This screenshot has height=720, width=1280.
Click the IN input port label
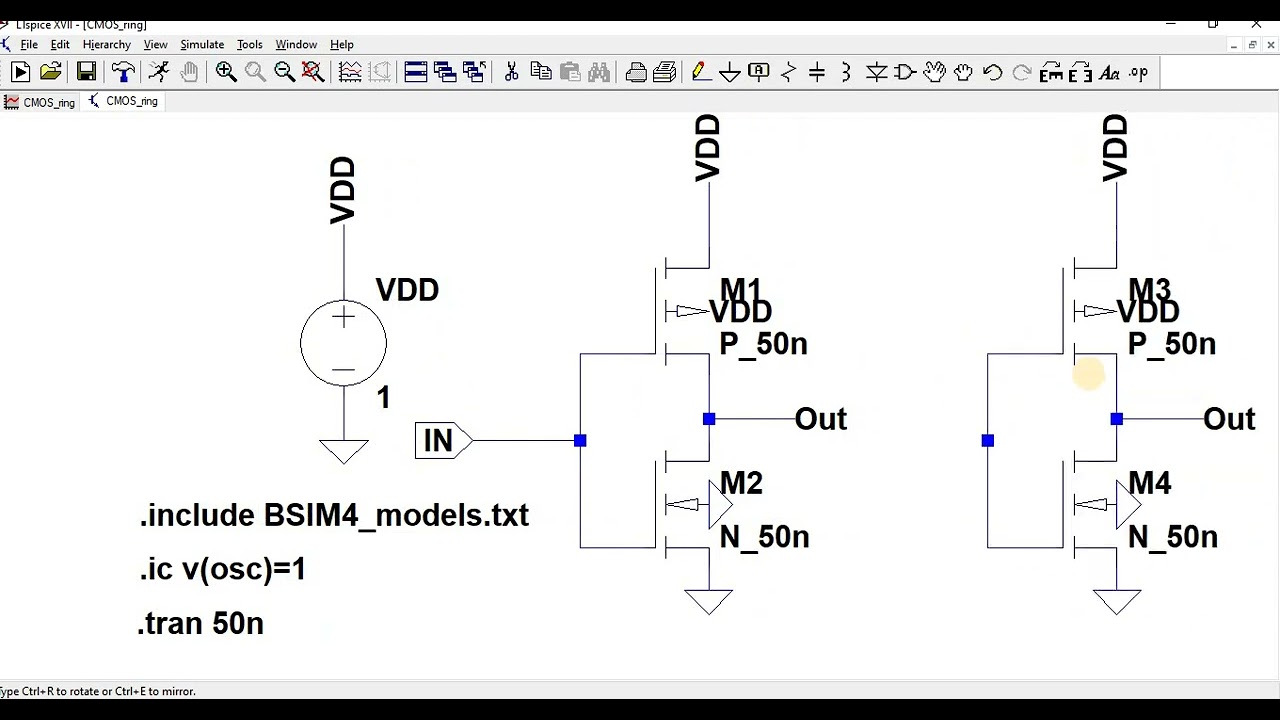[x=442, y=440]
